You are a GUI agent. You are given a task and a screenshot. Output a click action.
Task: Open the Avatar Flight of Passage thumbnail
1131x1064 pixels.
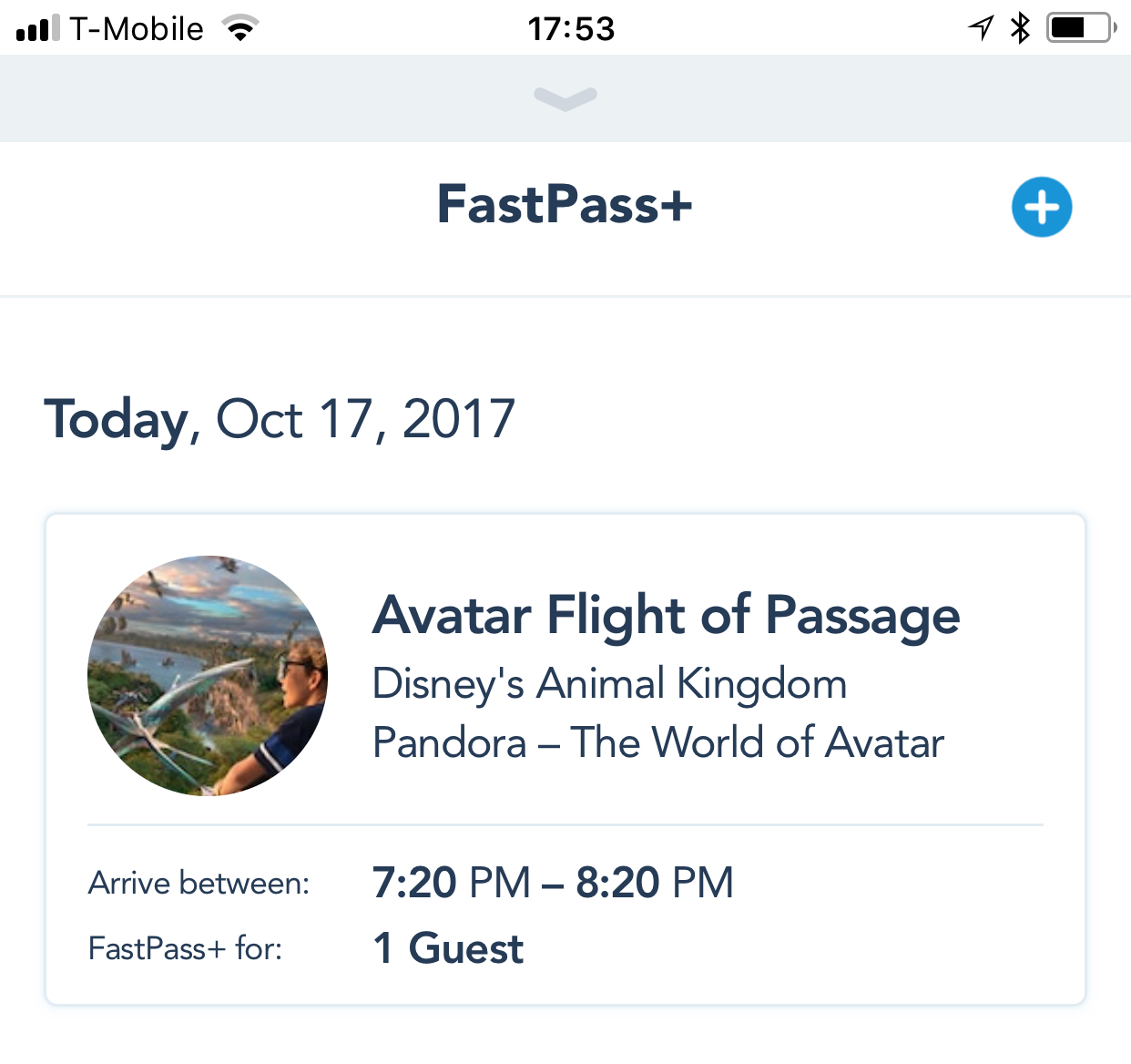tap(208, 676)
